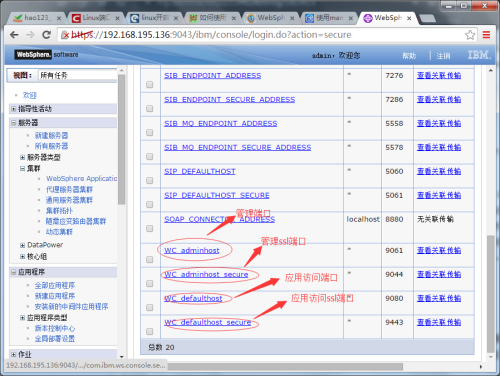
Task: Open 查看关联传输 for port 7276
Action: point(439,76)
